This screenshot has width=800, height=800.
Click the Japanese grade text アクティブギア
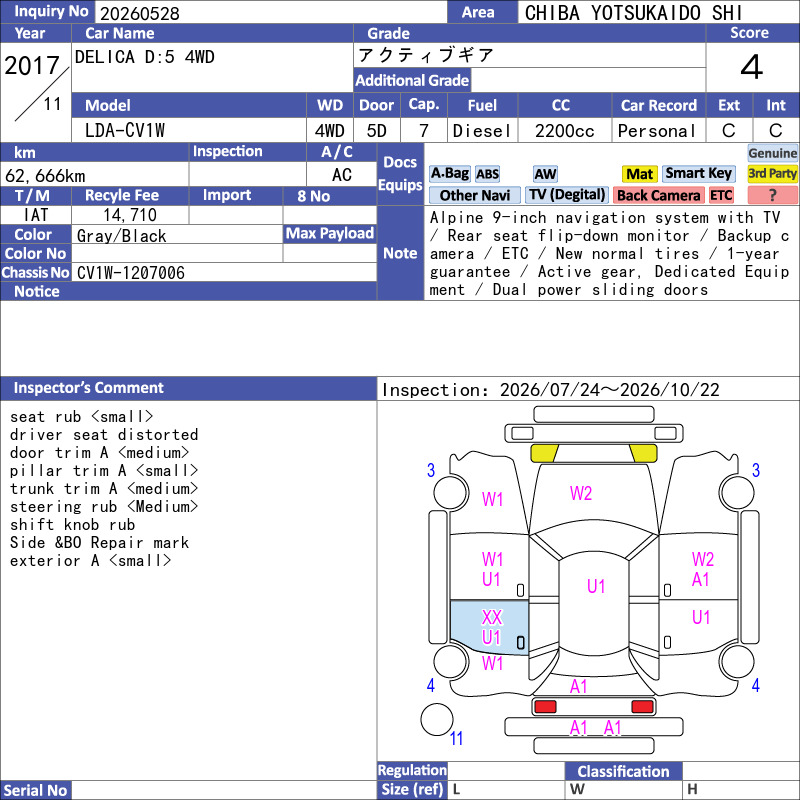(x=426, y=55)
